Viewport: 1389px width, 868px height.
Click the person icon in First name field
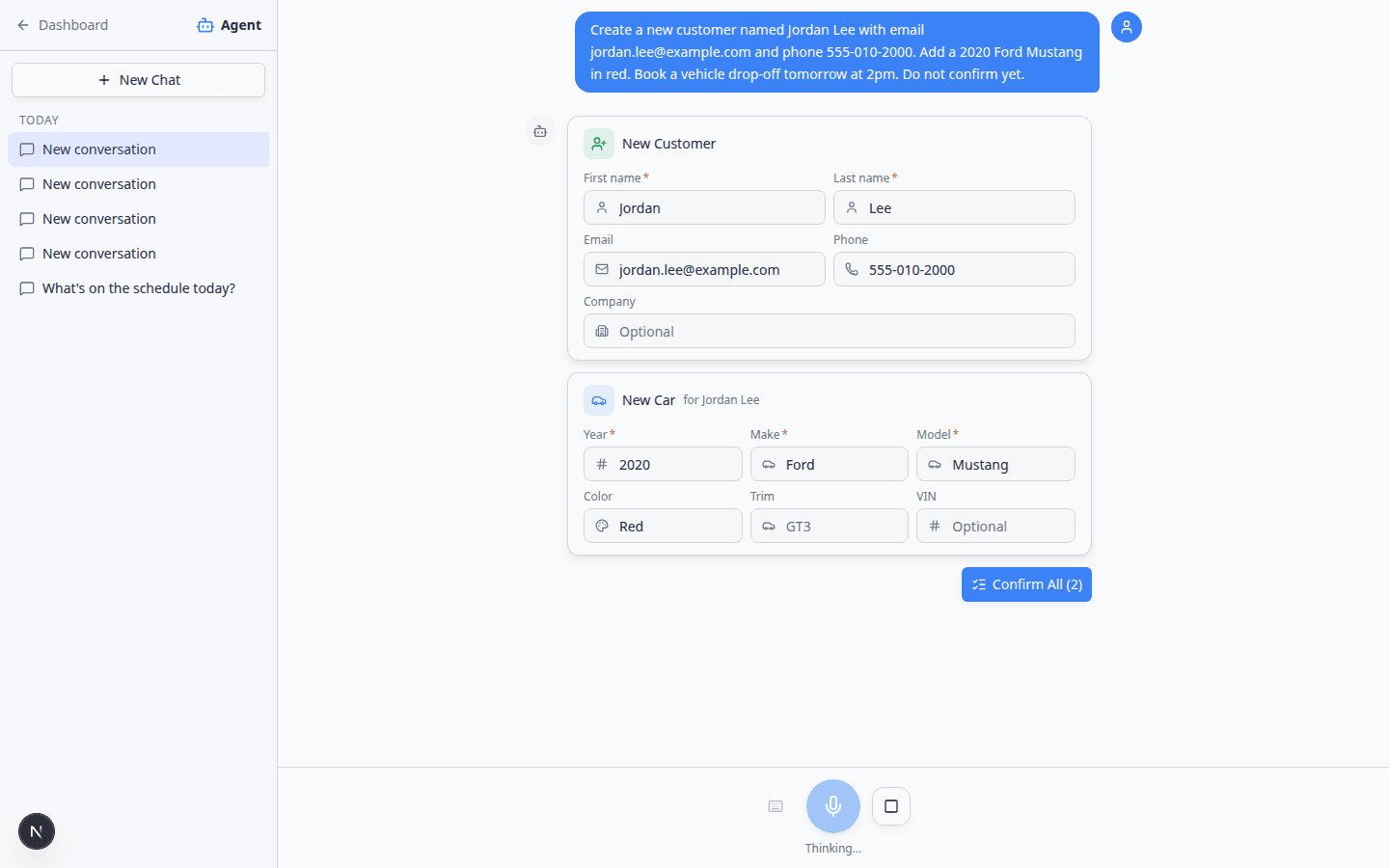[x=602, y=207]
